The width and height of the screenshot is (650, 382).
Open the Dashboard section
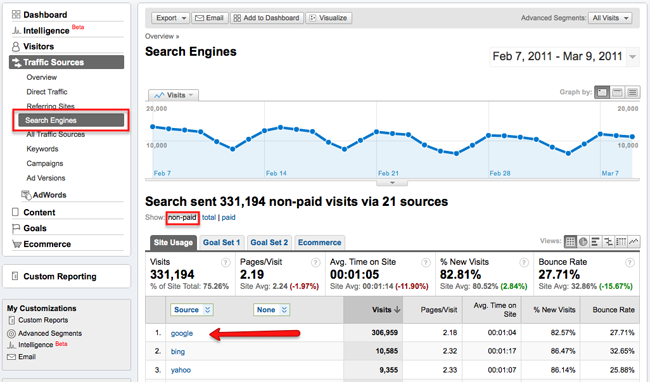(x=45, y=15)
